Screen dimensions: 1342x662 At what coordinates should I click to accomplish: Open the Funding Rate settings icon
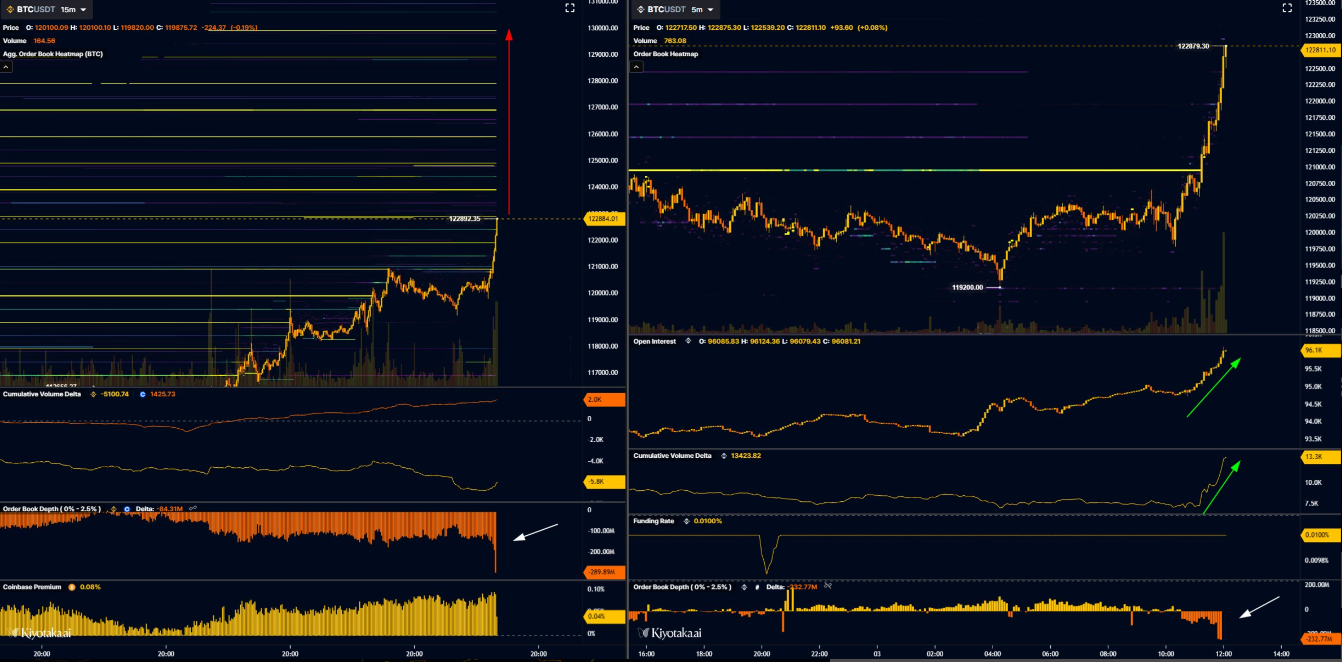coord(688,521)
